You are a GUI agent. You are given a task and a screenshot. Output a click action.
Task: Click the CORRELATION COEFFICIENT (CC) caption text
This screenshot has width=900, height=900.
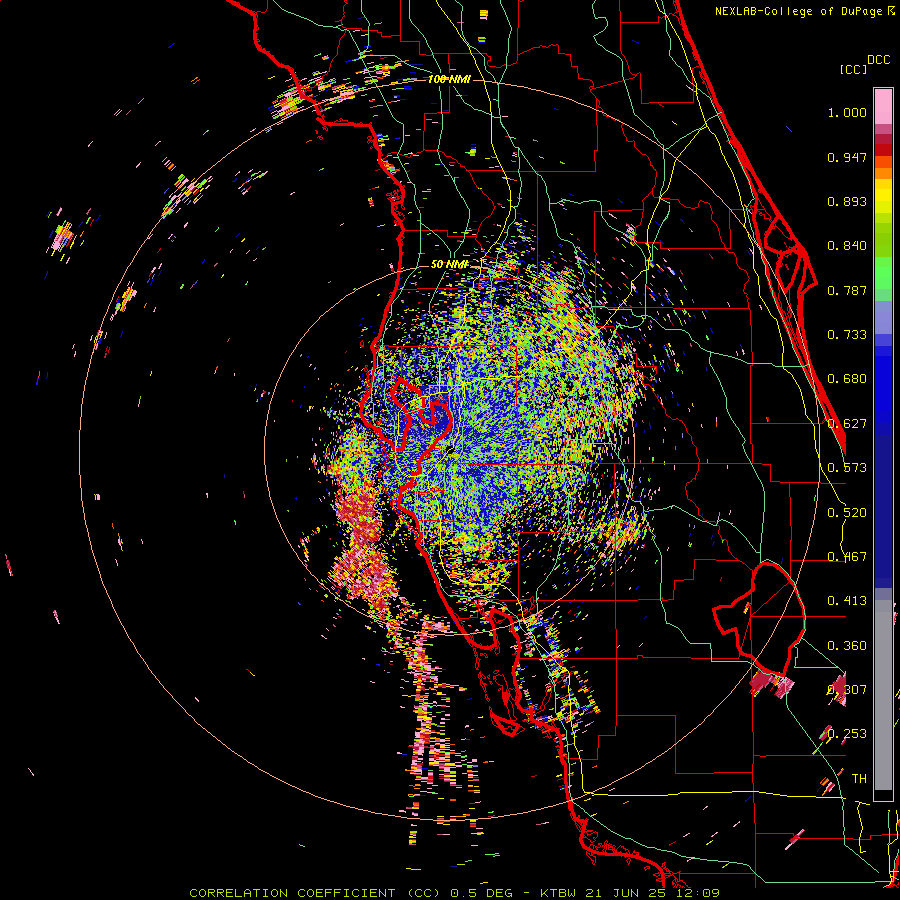click(315, 893)
